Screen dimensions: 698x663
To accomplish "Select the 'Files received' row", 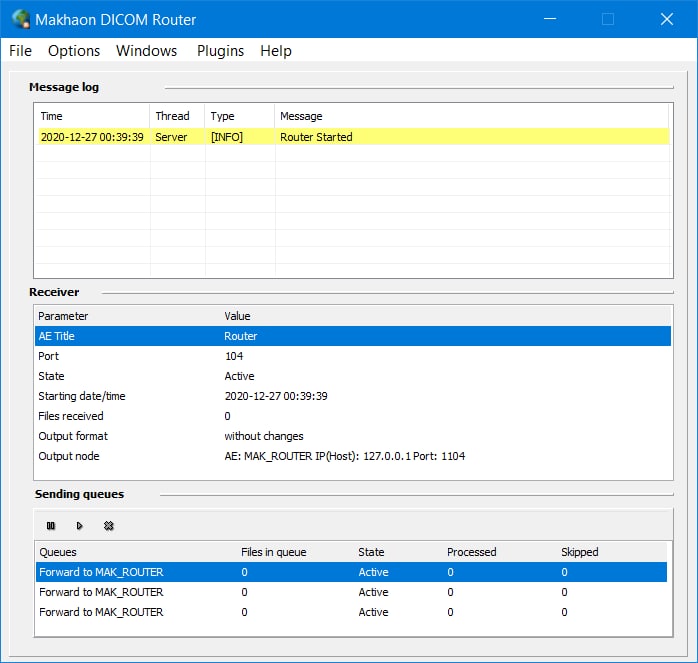I will click(x=353, y=416).
